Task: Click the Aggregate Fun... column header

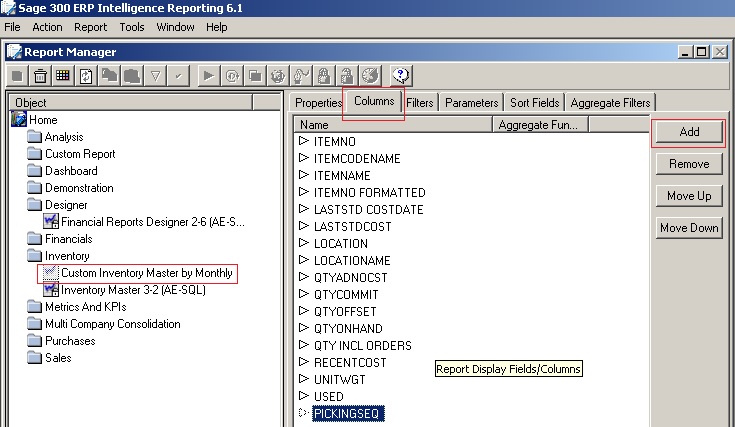Action: pos(540,125)
